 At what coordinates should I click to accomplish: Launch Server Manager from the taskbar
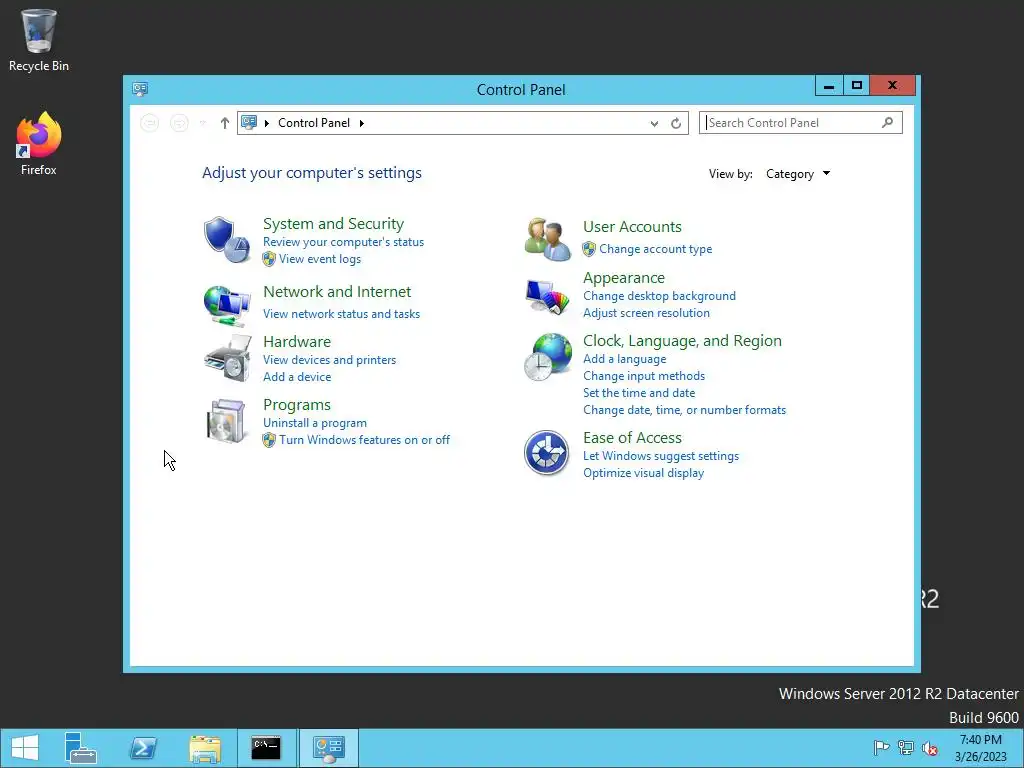[x=80, y=748]
